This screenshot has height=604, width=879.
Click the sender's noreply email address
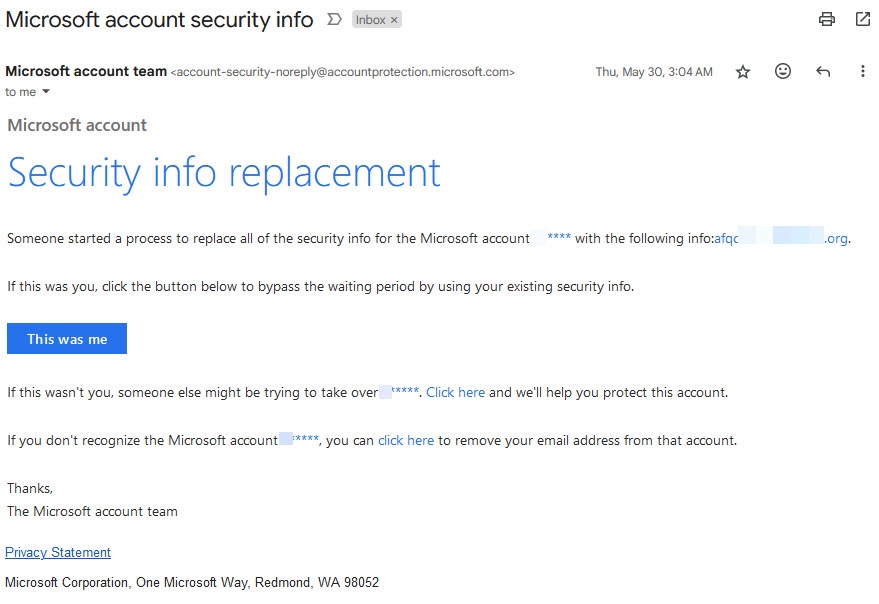(342, 72)
